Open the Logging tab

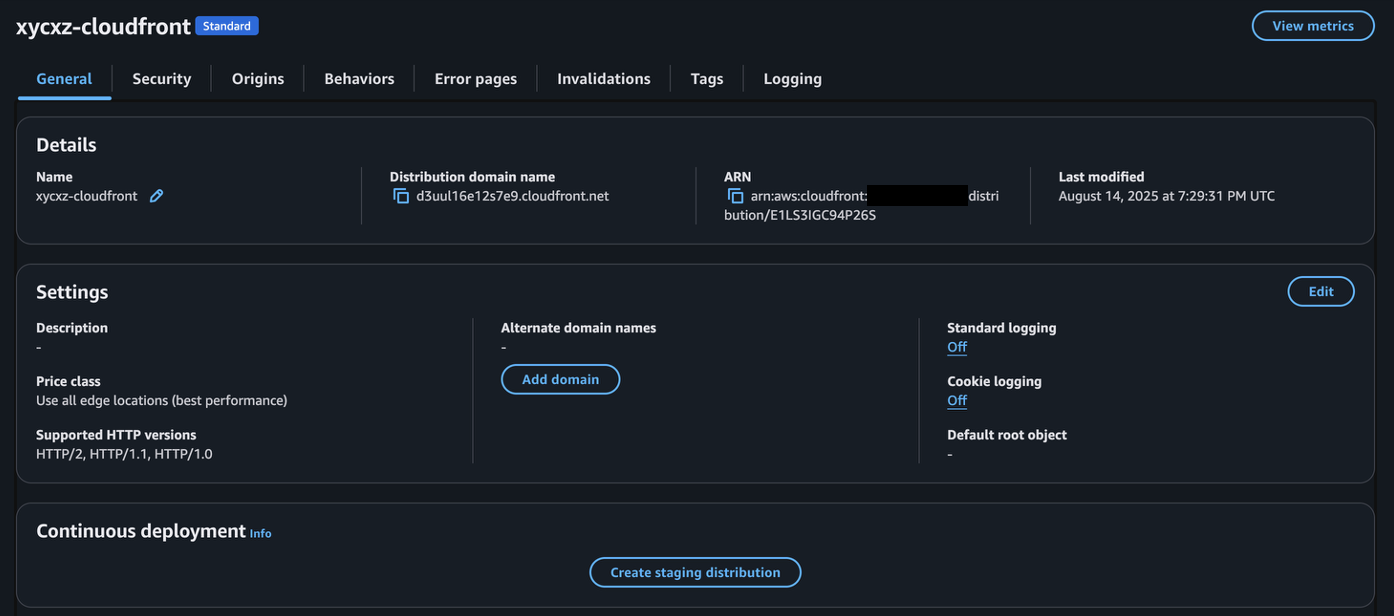tap(792, 79)
